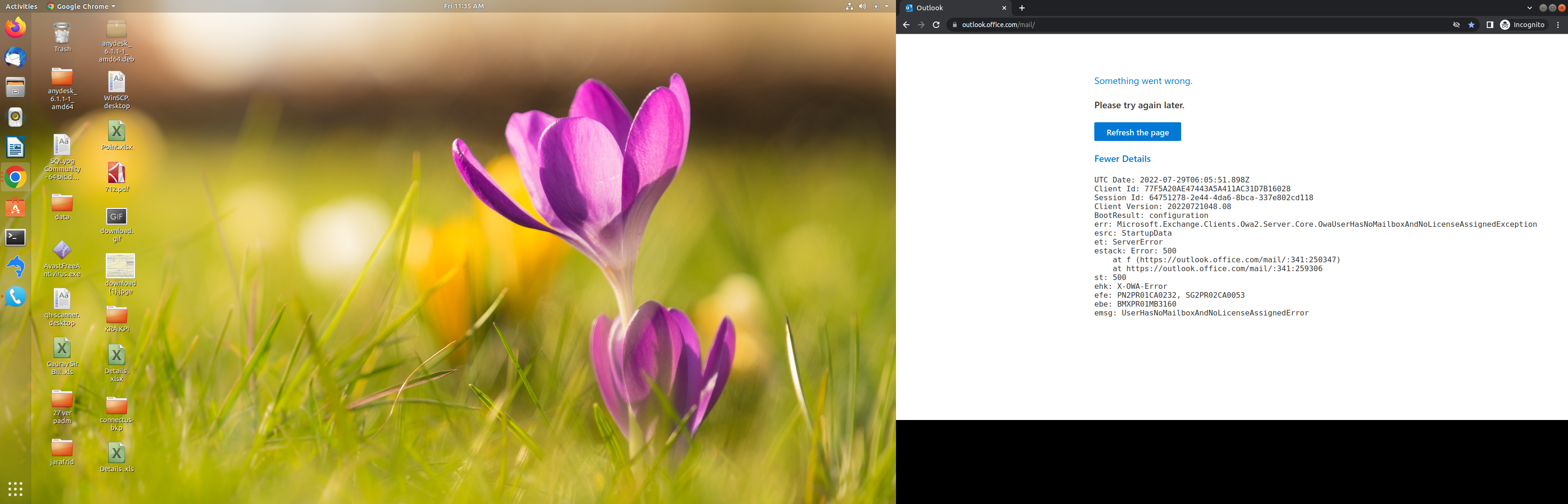This screenshot has width=1568, height=504.
Task: Click the power icon in top bar
Action: coord(876,6)
